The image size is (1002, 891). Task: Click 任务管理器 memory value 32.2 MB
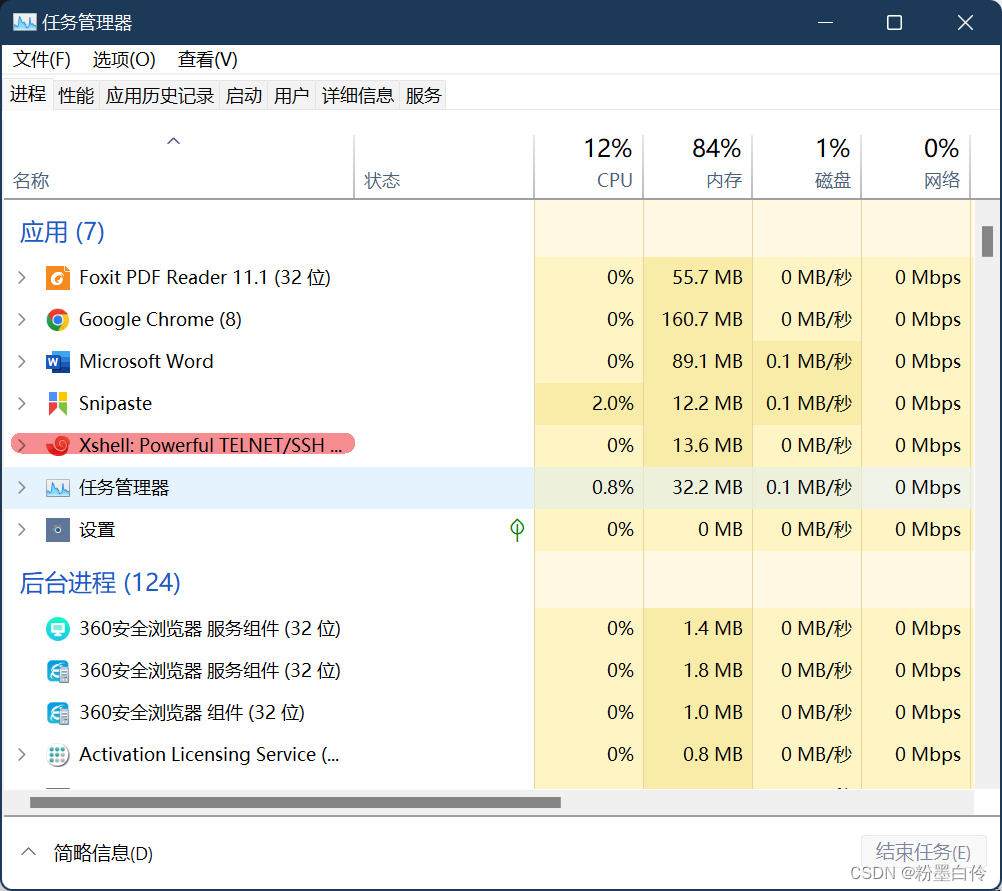point(707,488)
